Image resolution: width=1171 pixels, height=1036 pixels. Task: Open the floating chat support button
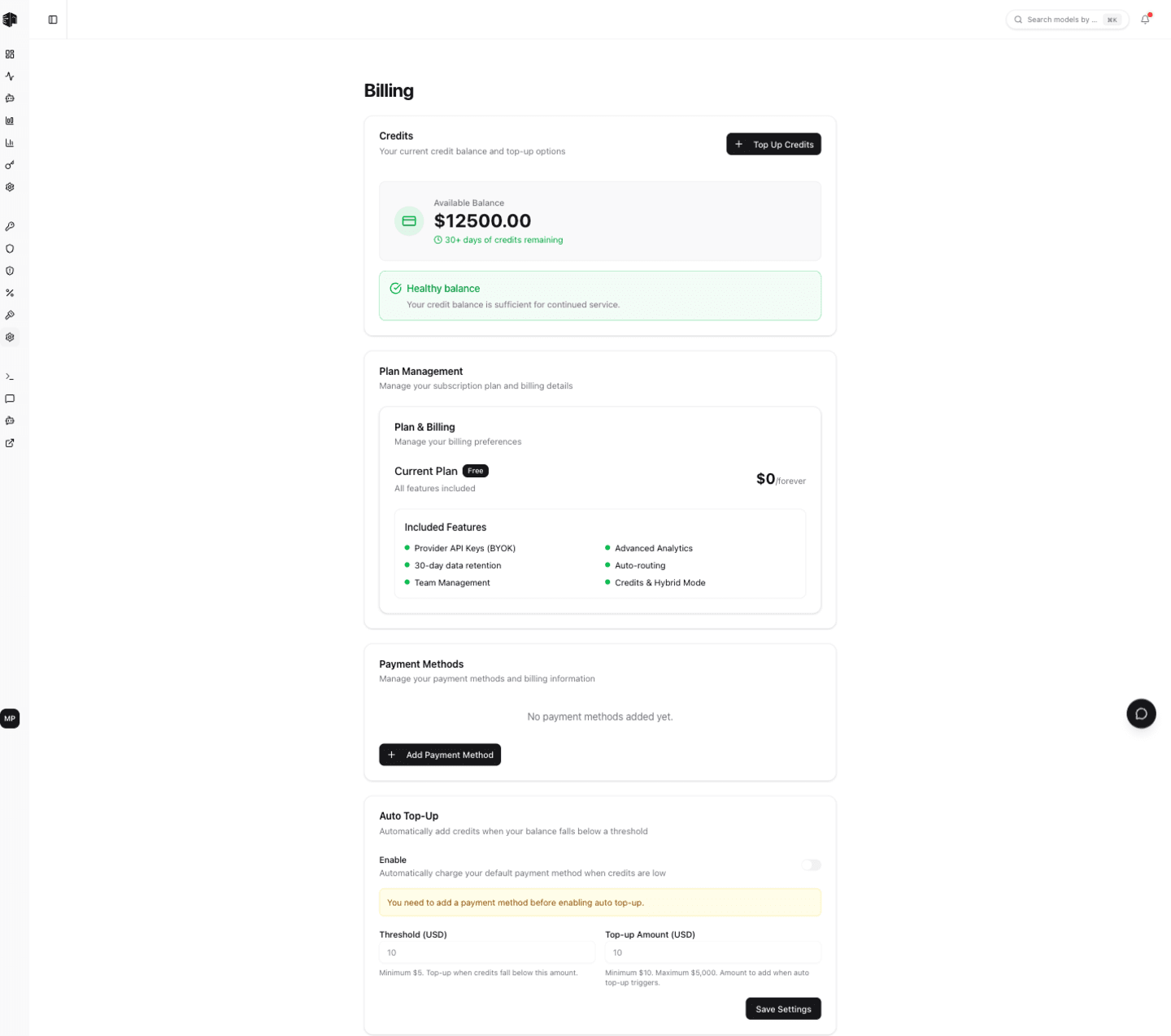1141,713
